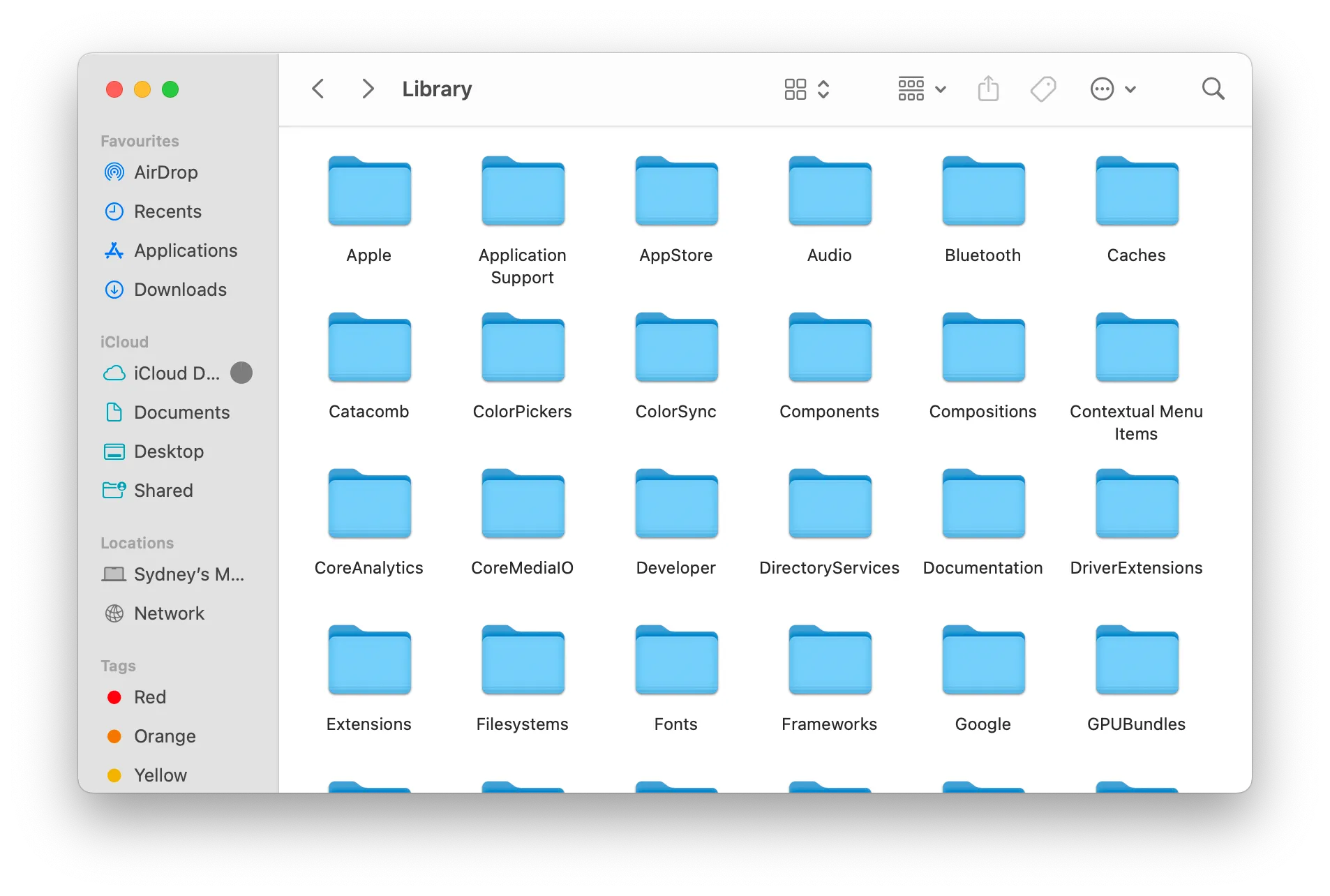
Task: Start a search with the magnifier icon
Action: point(1213,89)
